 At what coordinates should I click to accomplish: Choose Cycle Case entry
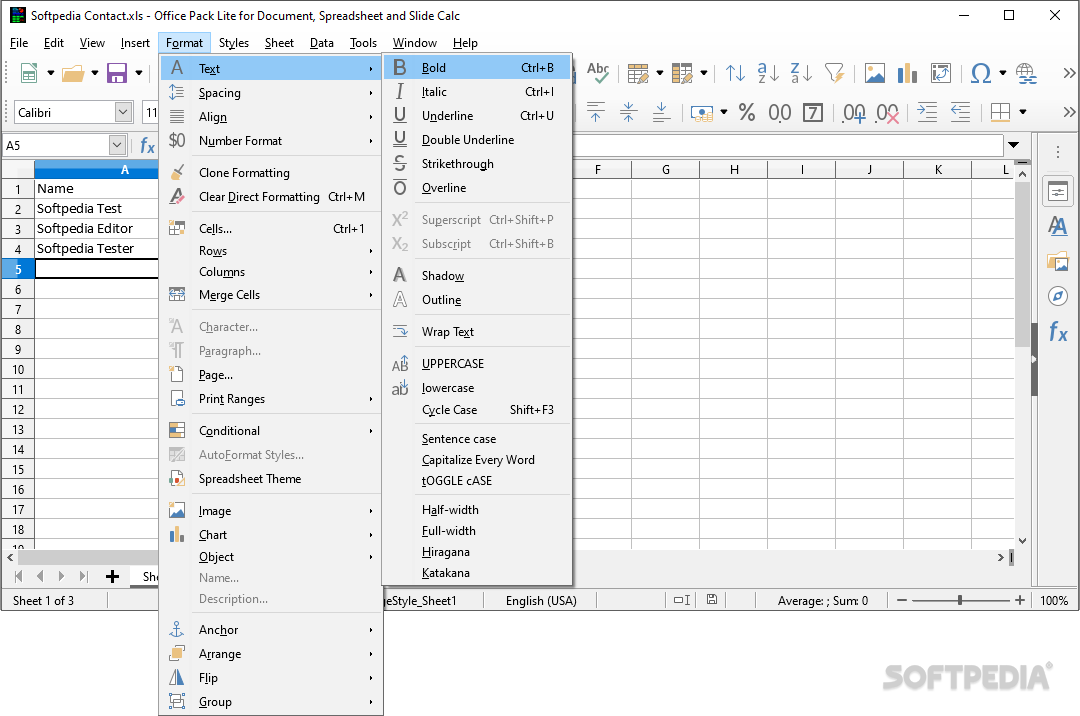[477, 410]
